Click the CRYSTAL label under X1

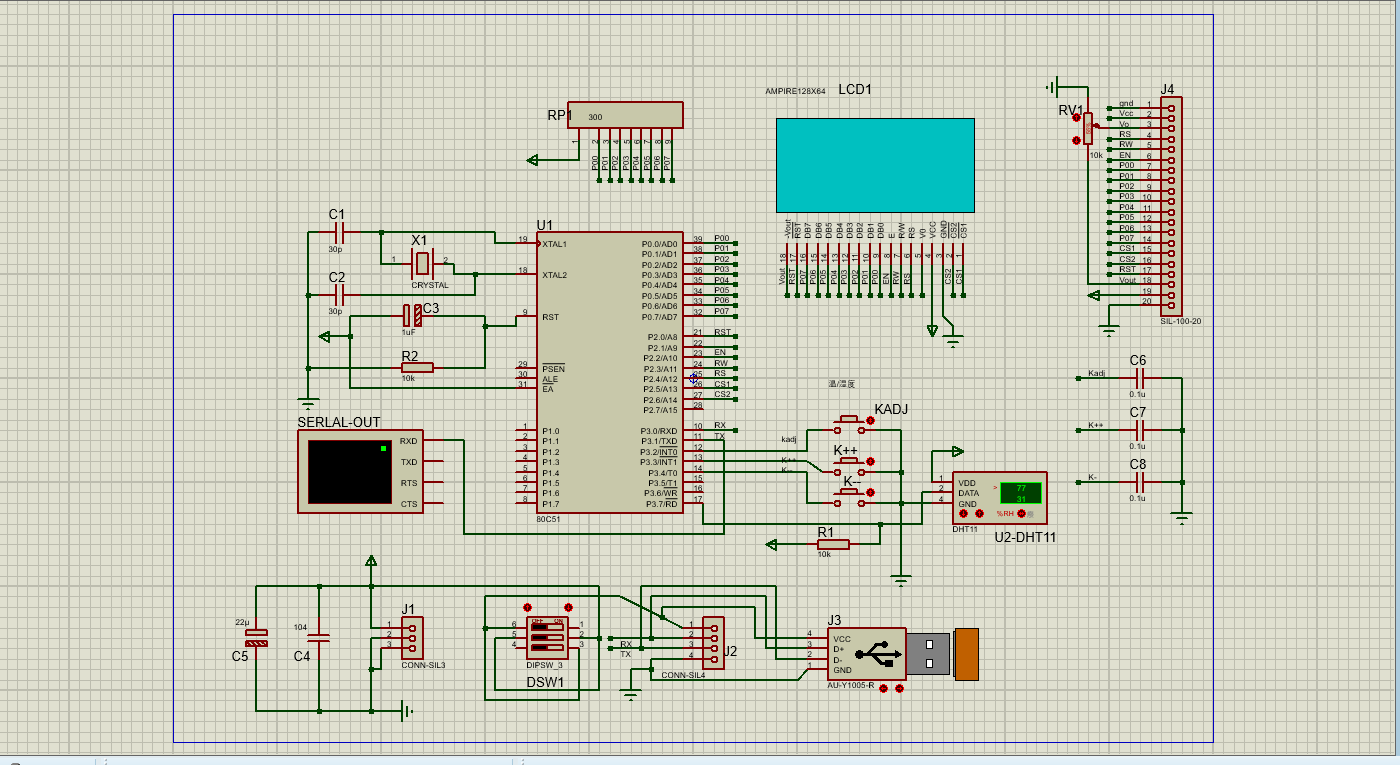tap(430, 286)
